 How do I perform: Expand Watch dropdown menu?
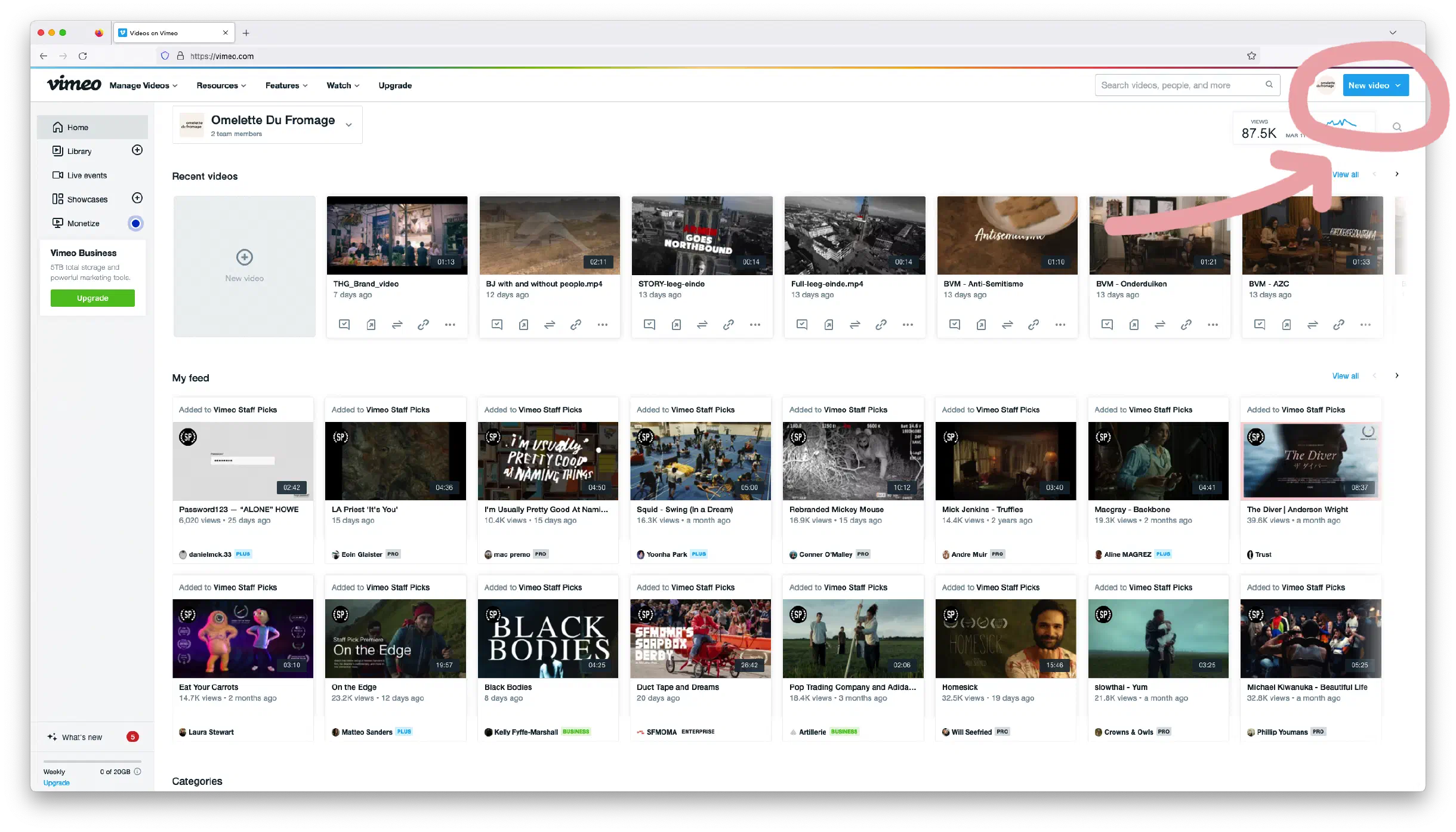pyautogui.click(x=343, y=85)
